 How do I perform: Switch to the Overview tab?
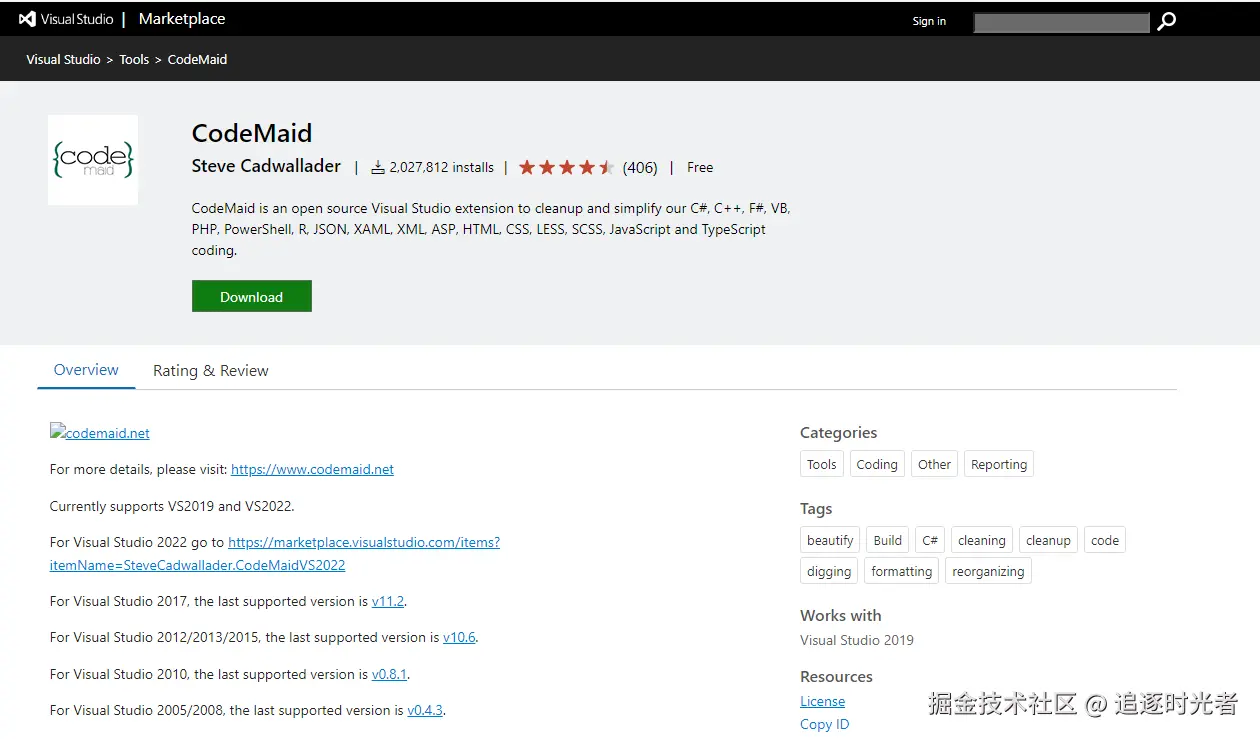pyautogui.click(x=86, y=370)
